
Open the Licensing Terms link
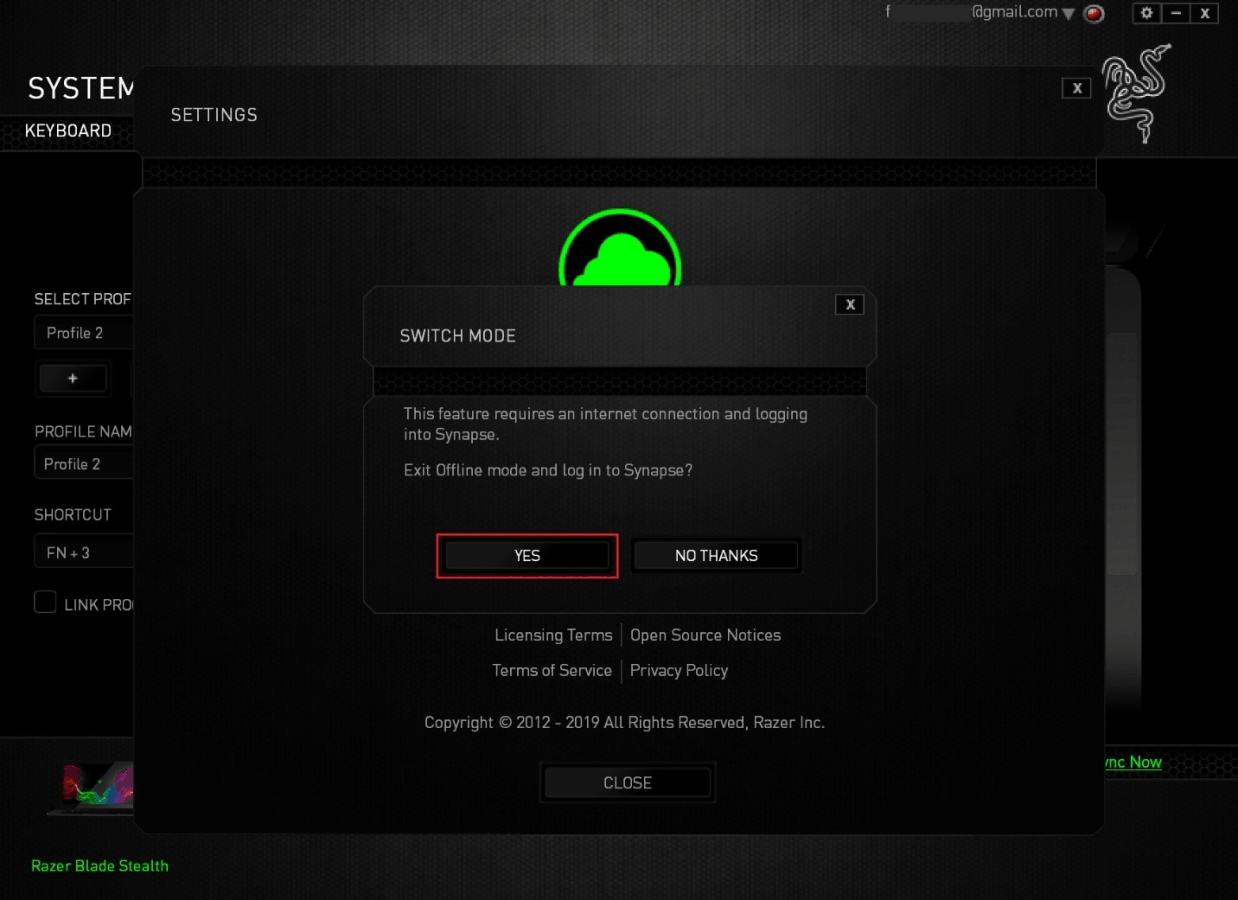pyautogui.click(x=553, y=635)
